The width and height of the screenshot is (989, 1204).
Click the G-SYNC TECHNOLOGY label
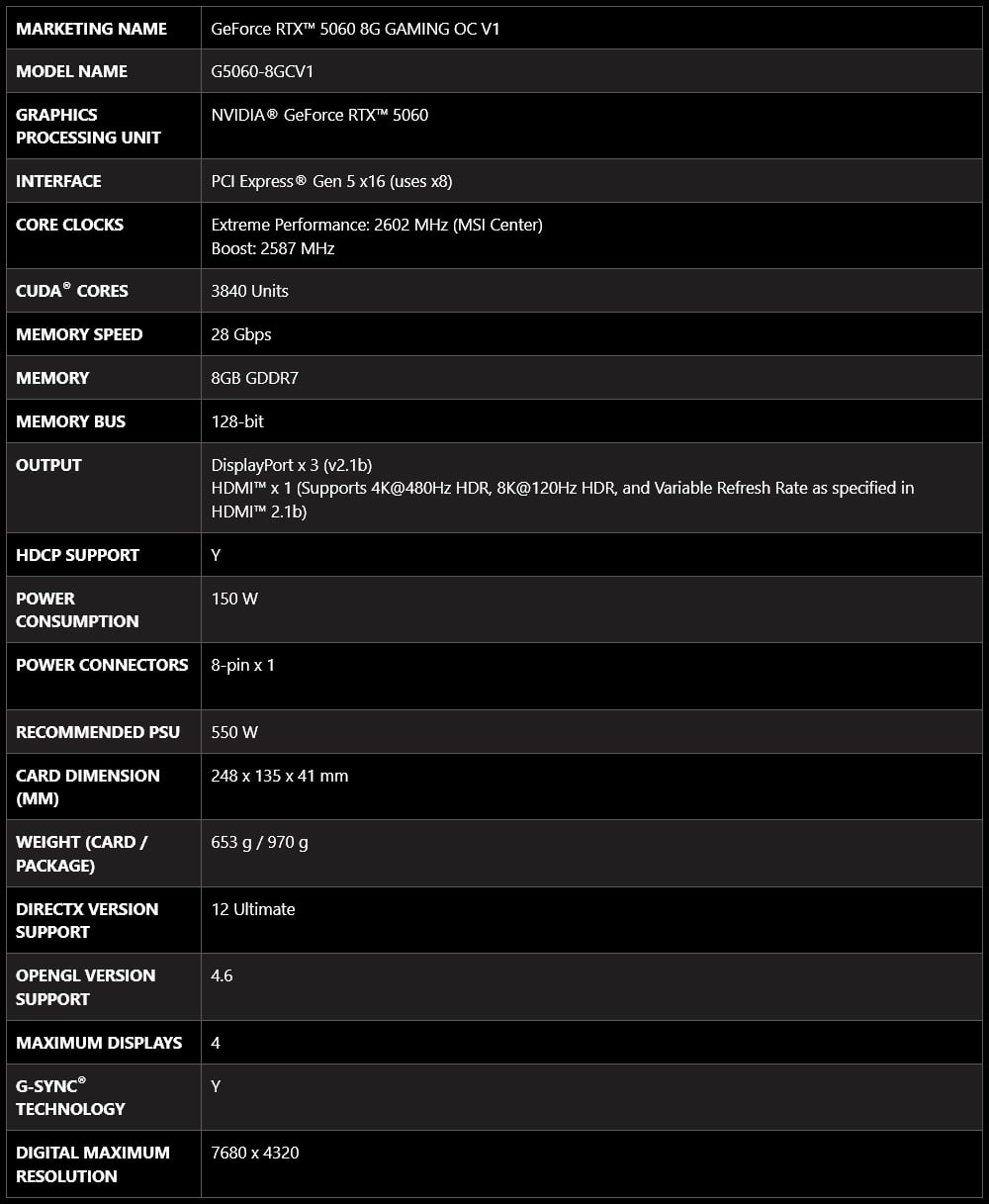point(70,1097)
